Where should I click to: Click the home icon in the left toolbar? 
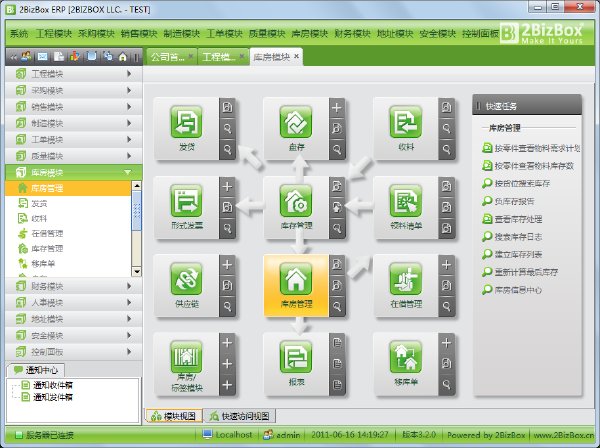122,57
